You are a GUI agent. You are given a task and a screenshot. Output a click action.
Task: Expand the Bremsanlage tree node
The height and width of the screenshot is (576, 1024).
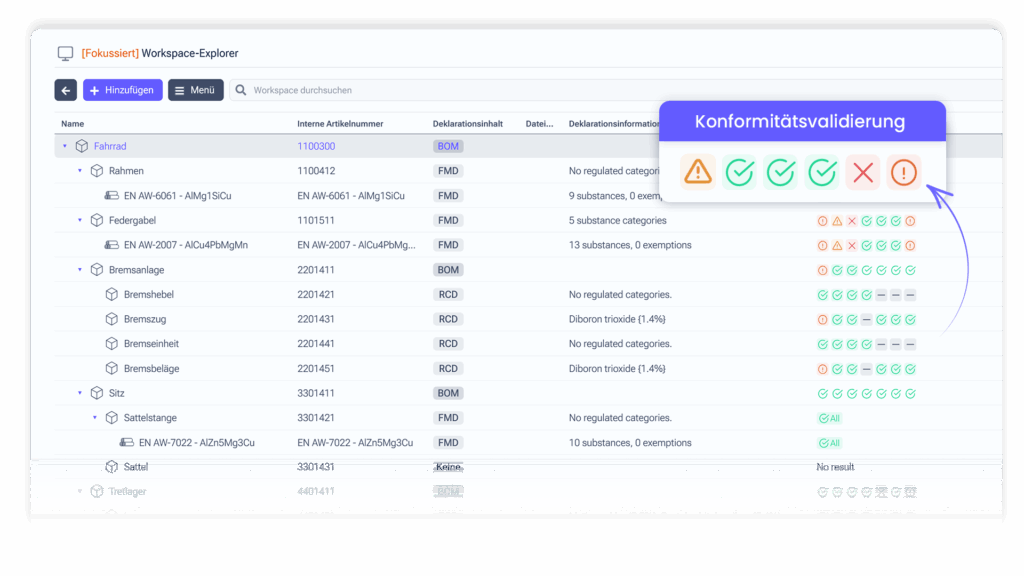coord(80,269)
